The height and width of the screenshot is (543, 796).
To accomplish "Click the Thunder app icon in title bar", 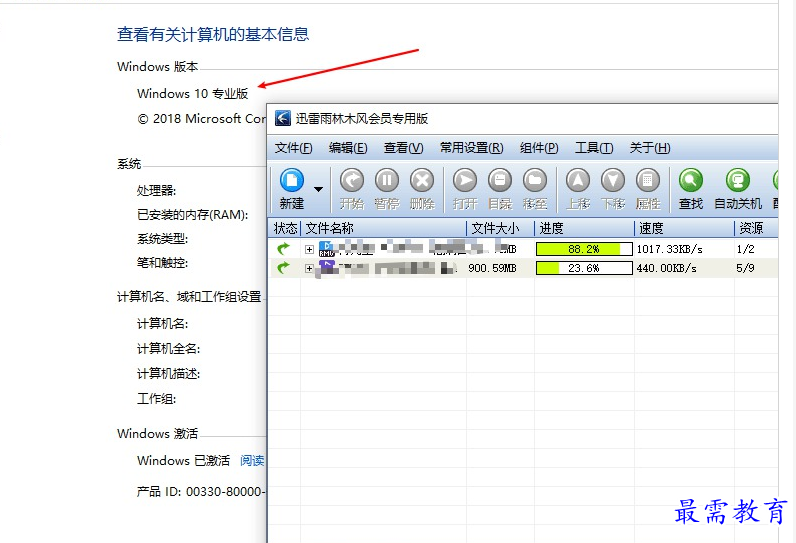I will (x=283, y=118).
